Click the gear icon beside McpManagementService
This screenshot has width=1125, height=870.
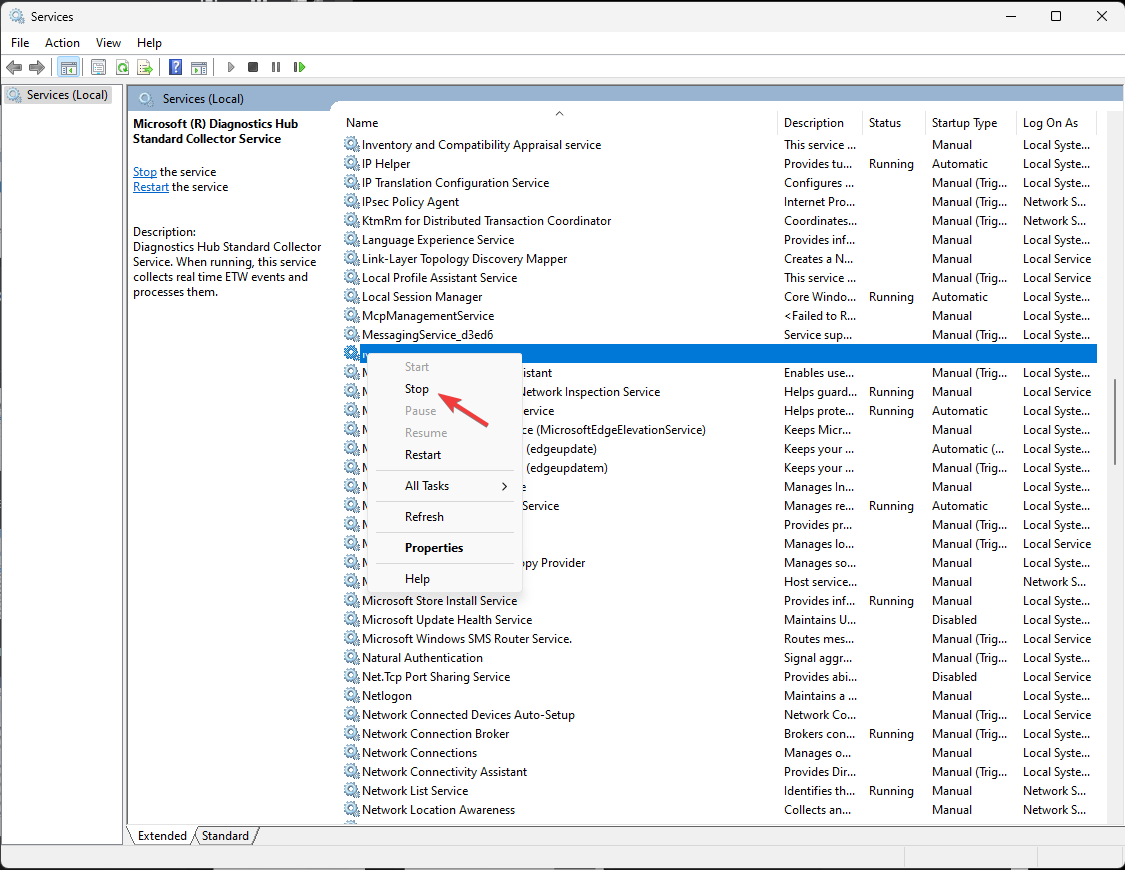click(352, 316)
